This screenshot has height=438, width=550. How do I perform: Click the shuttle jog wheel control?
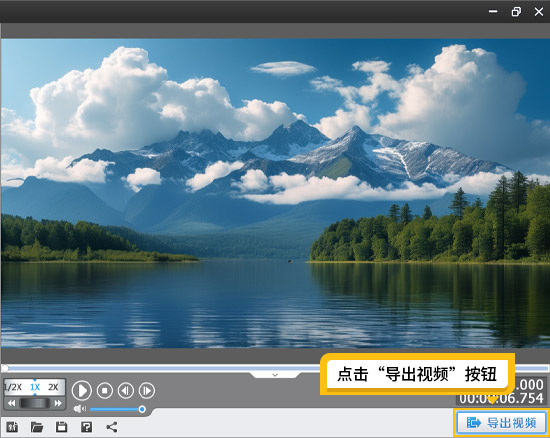[x=34, y=403]
